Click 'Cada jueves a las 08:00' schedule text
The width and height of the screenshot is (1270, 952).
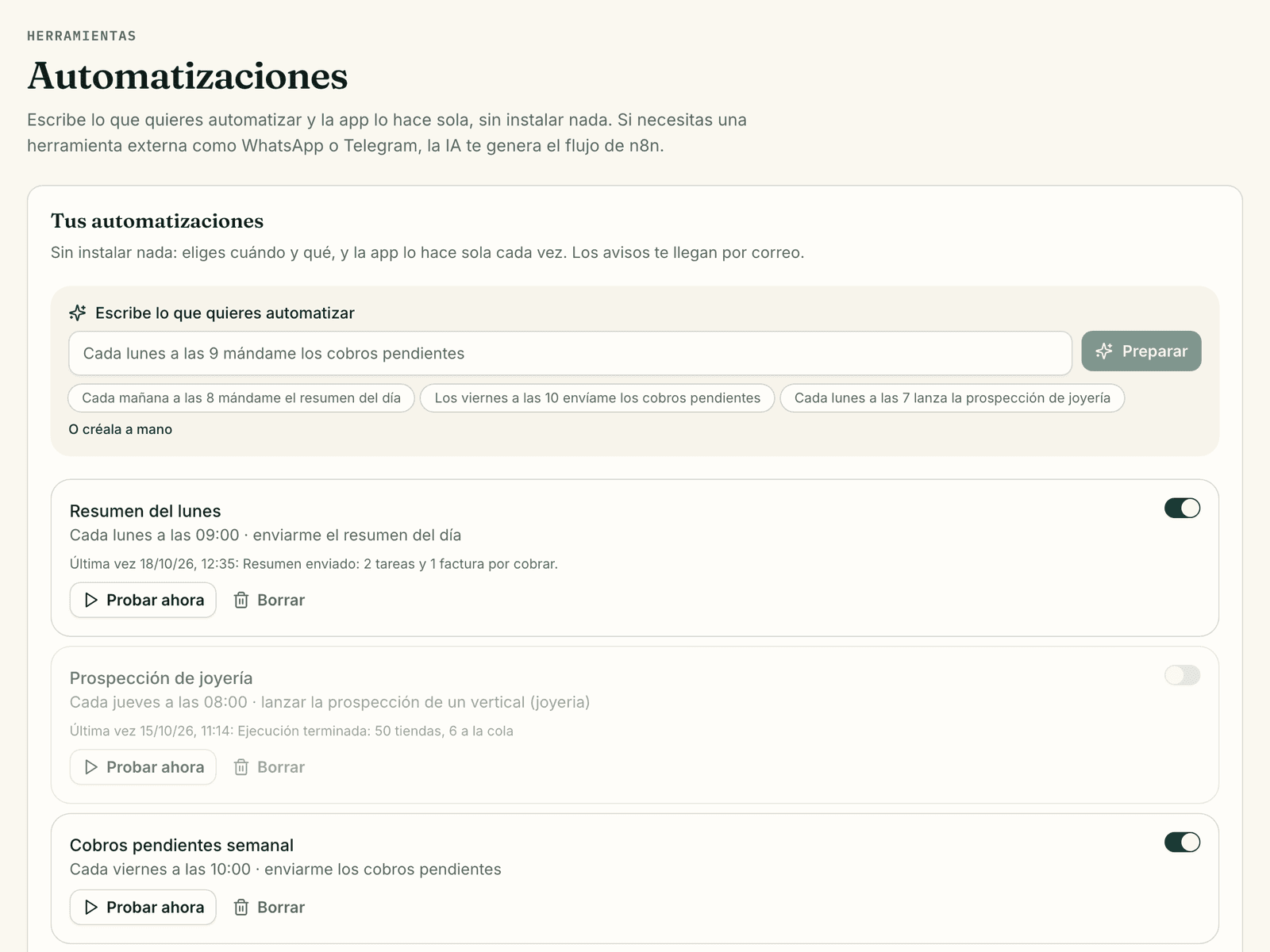pyautogui.click(x=159, y=702)
